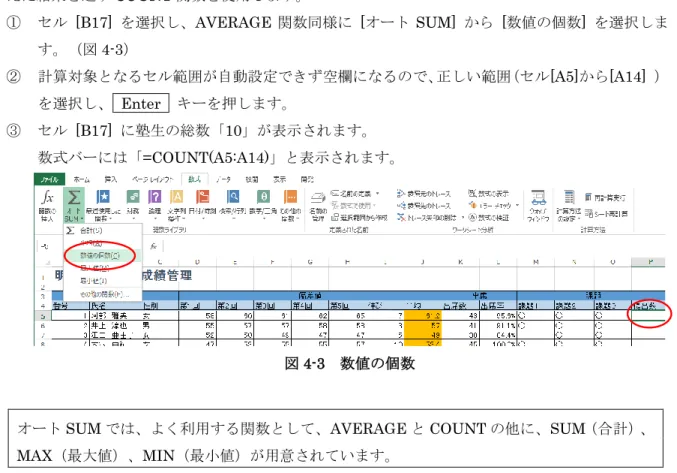This screenshot has width=677, height=473.
Task: Expand the トレース矢印の削除 dropdown arrow
Action: coord(462,218)
